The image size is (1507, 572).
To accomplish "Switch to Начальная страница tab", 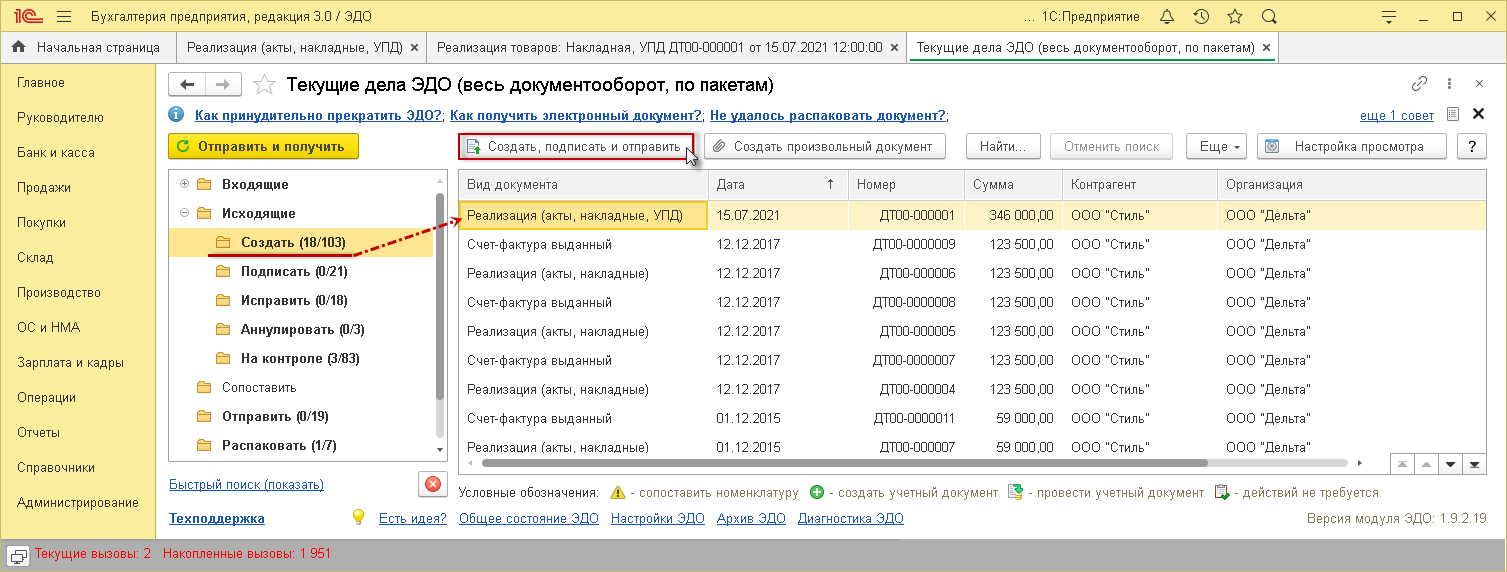I will click(87, 47).
